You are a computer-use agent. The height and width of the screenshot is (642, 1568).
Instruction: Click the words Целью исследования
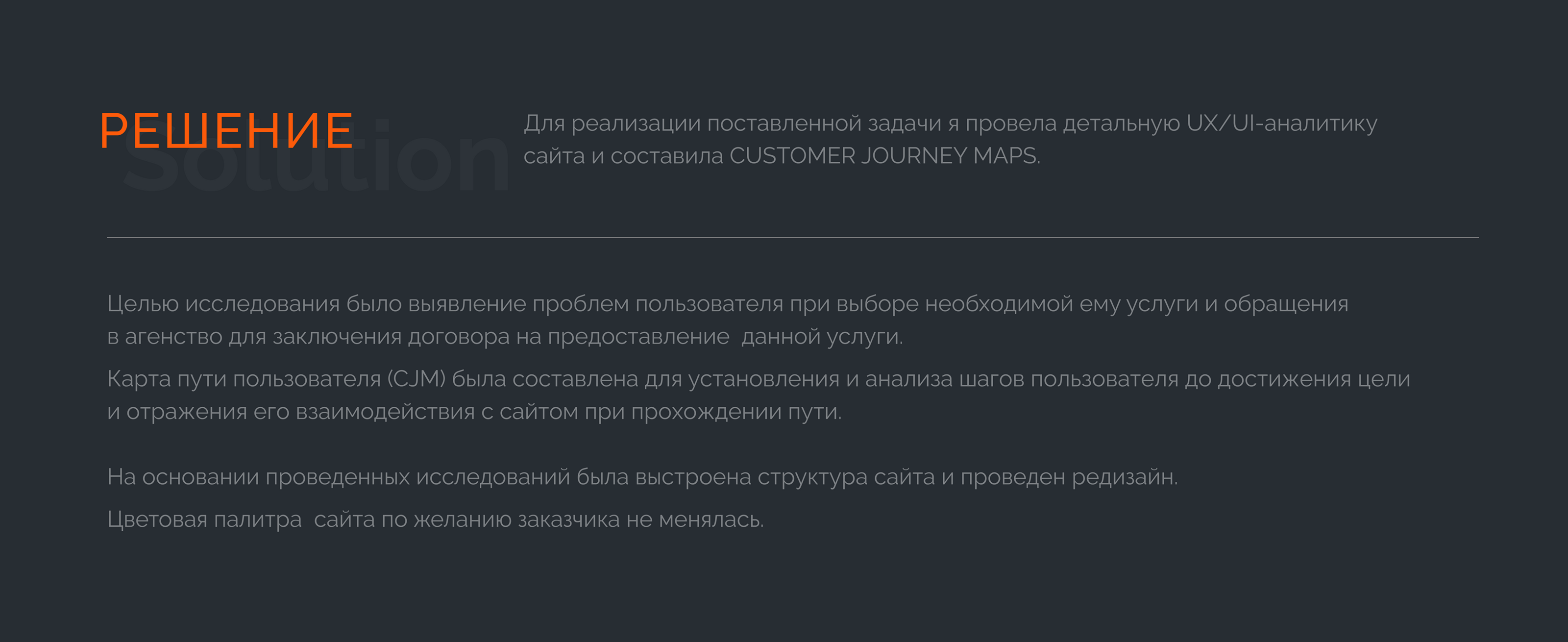coord(223,304)
